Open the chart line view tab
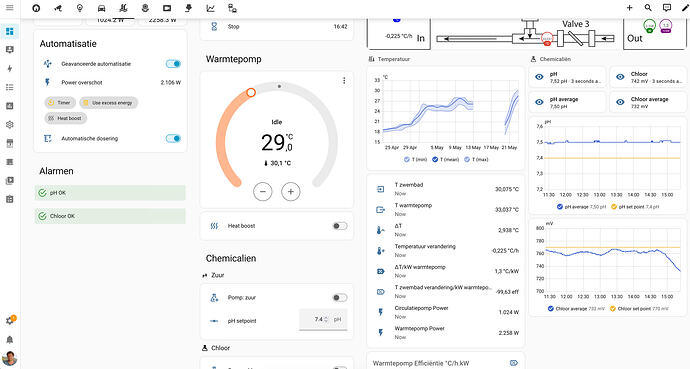 (x=210, y=8)
